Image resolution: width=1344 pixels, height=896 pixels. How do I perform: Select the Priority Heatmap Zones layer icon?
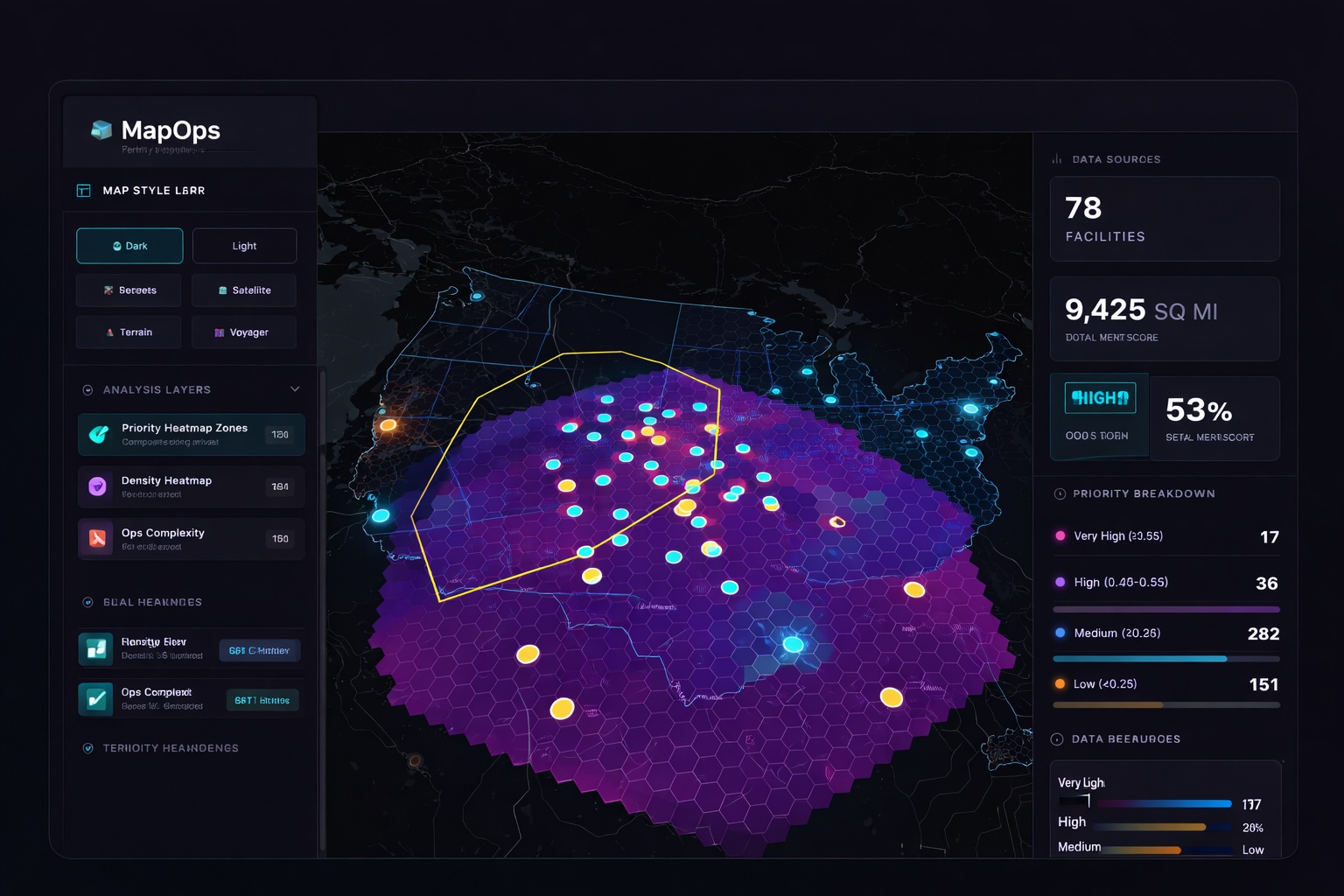96,434
